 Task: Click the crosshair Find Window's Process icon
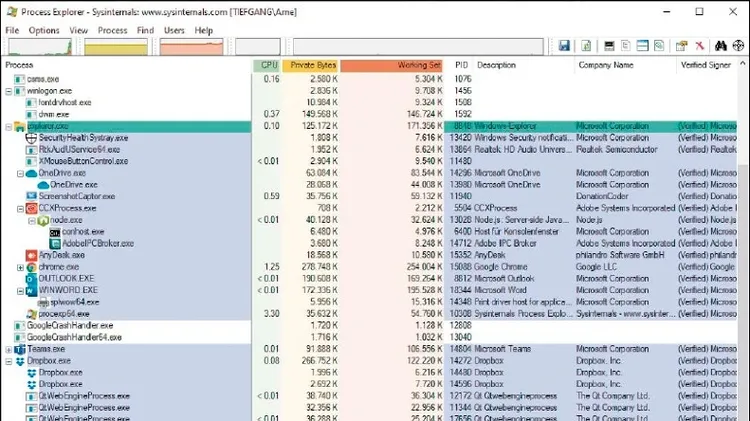click(x=739, y=46)
